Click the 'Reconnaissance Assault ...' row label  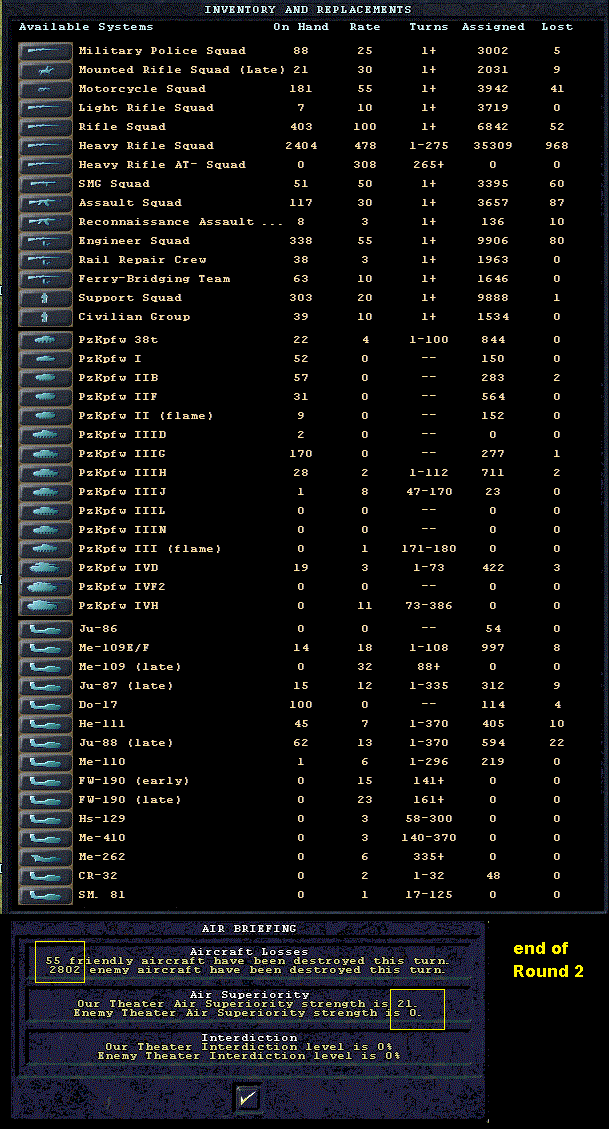181,222
